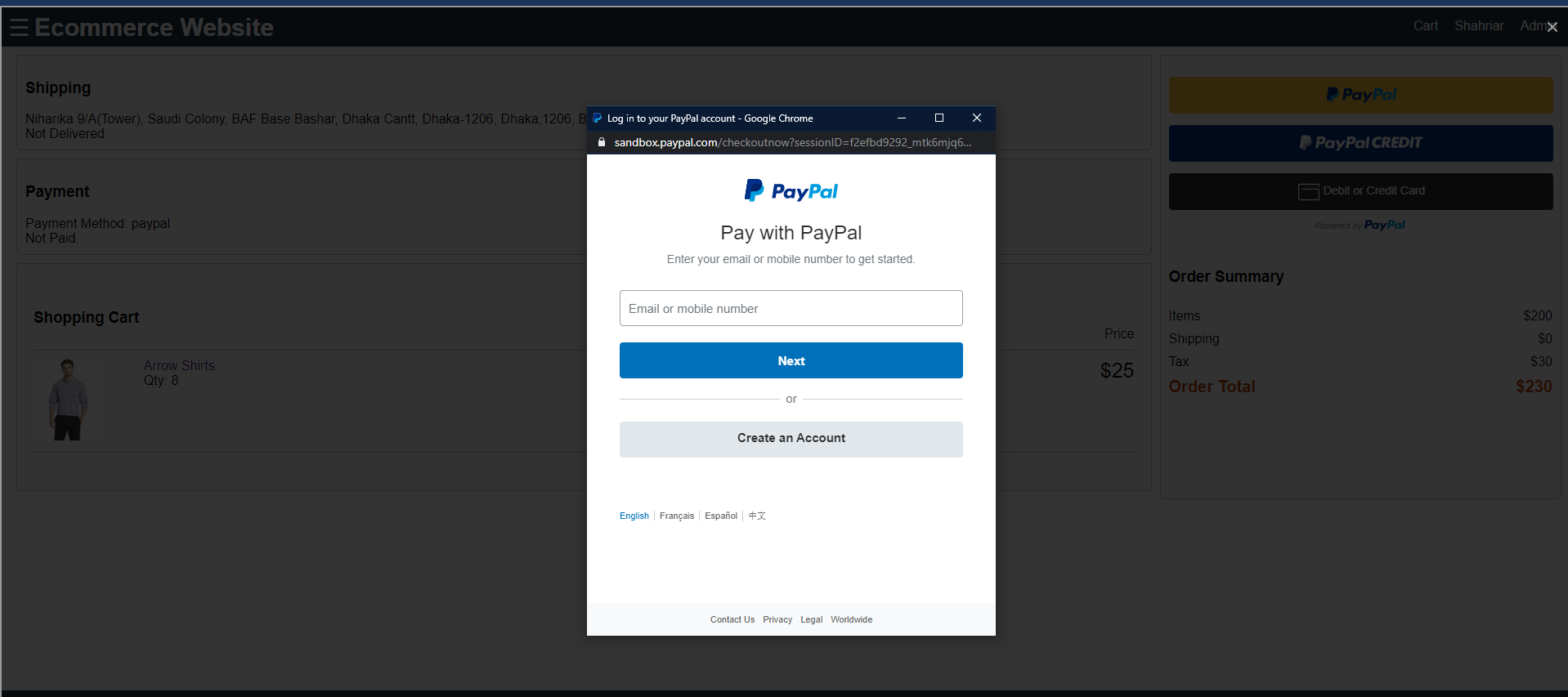Click the Tax $30 amount
Screen dimensions: 1568x697
1541,361
